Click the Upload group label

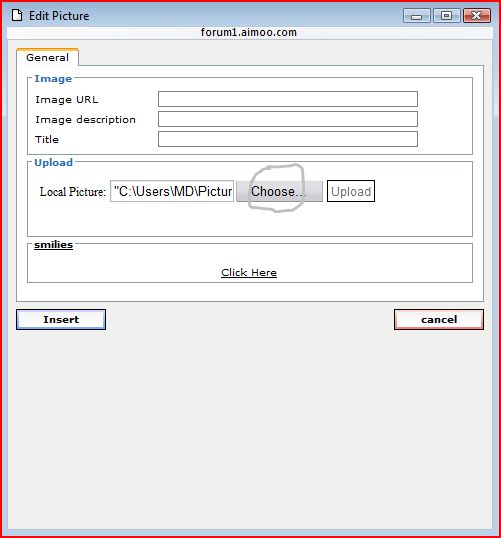[x=54, y=162]
